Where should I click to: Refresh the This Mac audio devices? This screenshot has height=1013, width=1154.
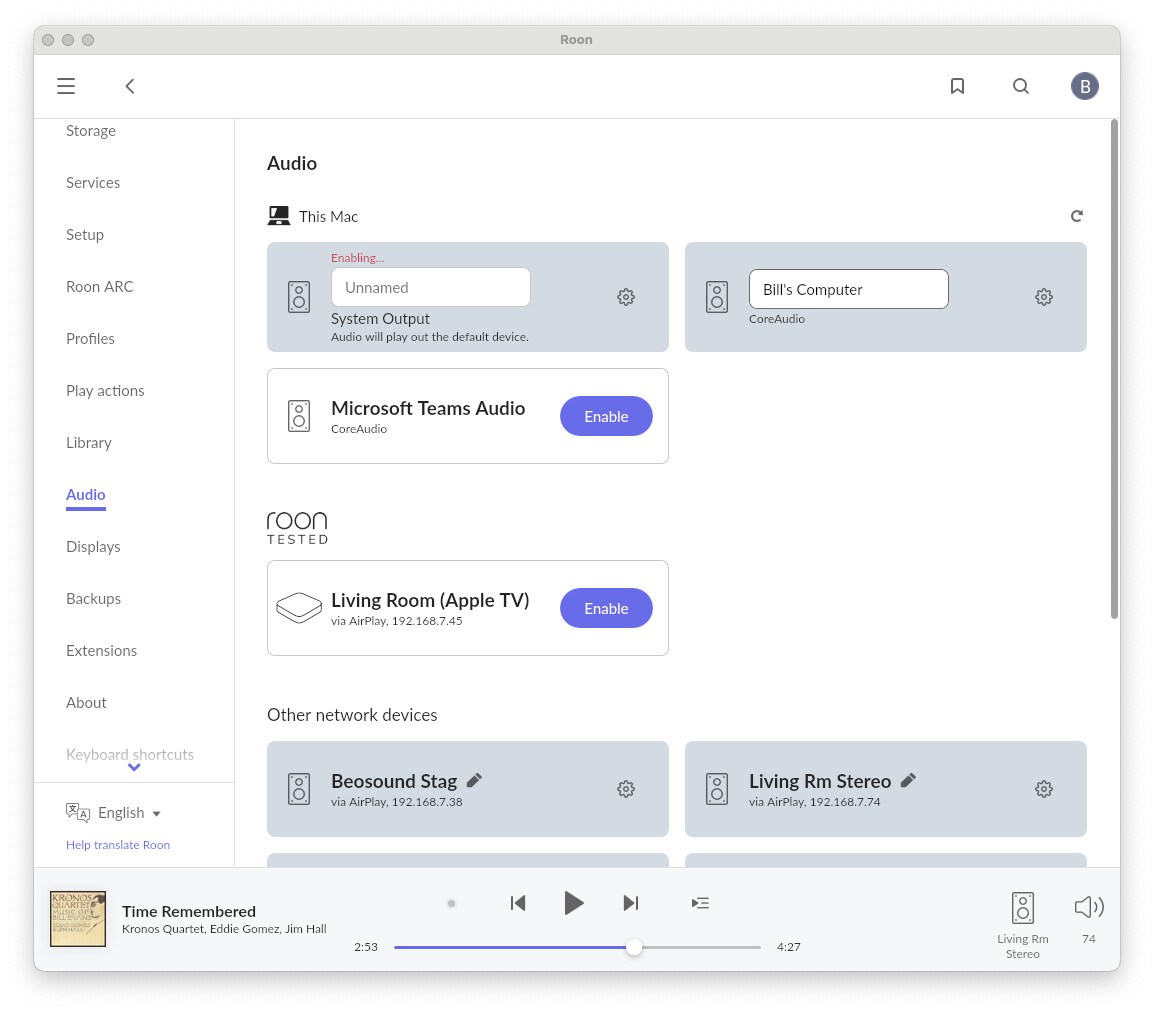click(x=1077, y=216)
